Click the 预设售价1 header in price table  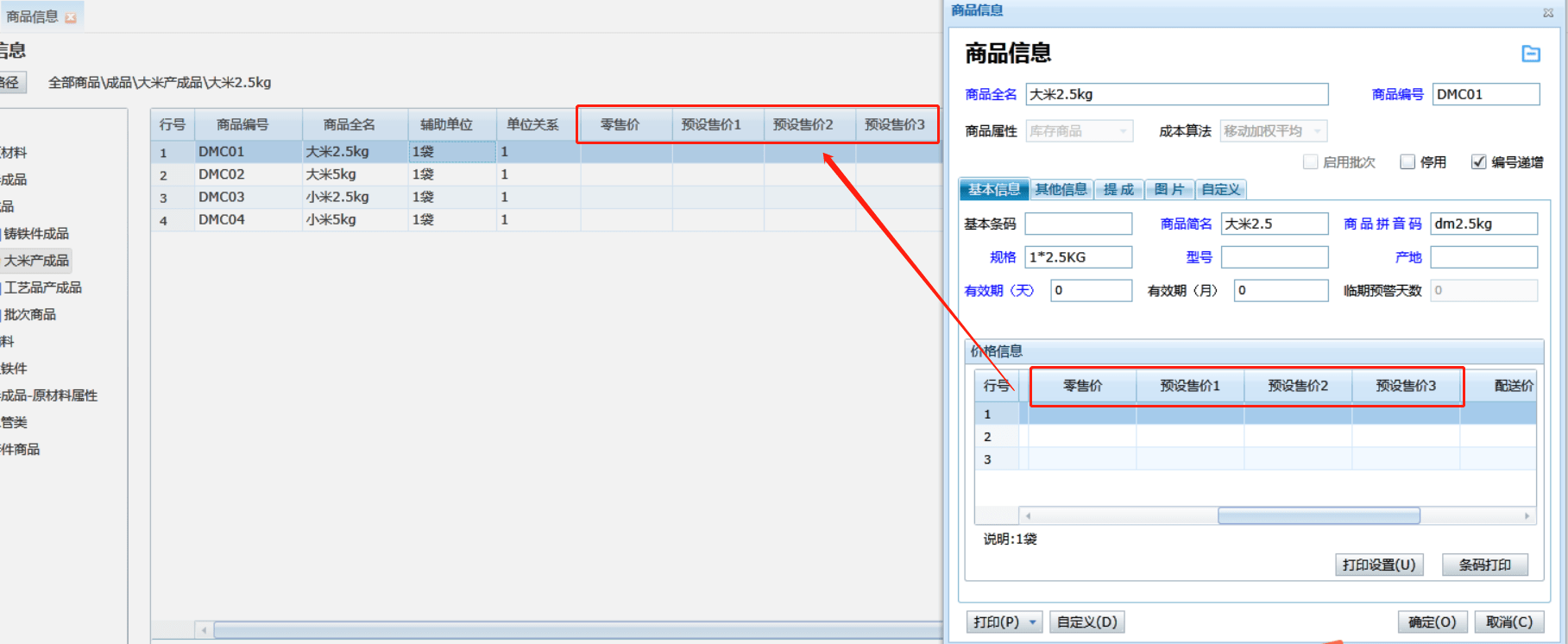click(x=1190, y=386)
